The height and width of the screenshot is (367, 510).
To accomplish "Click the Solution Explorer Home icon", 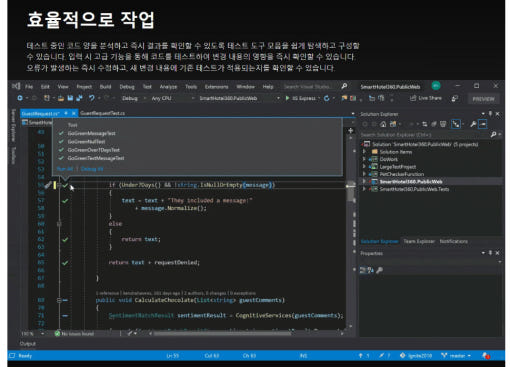I will click(383, 124).
